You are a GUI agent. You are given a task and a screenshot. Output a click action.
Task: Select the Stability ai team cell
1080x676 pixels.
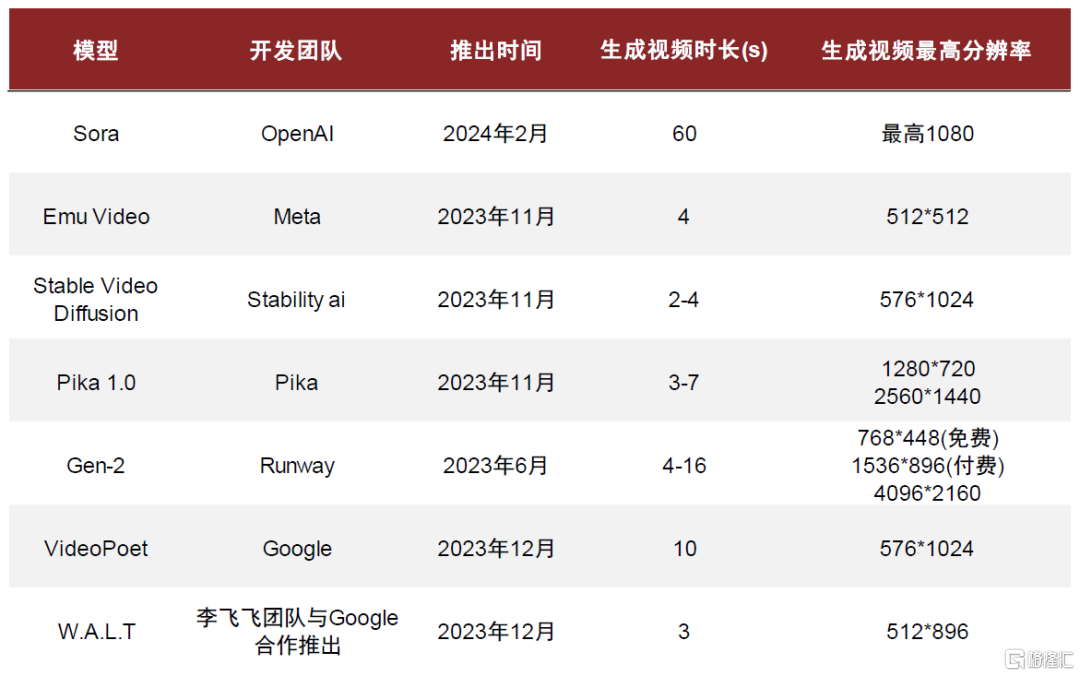296,300
